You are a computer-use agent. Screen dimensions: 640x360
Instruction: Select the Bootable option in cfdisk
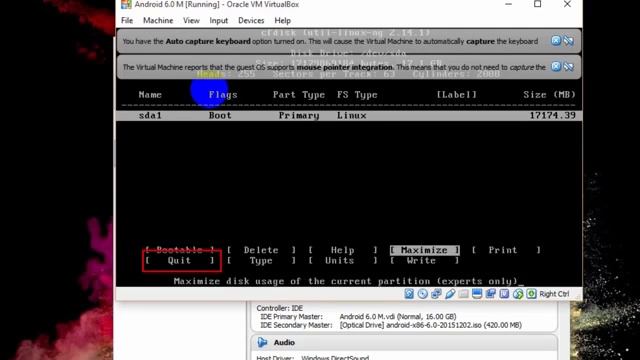[180, 250]
